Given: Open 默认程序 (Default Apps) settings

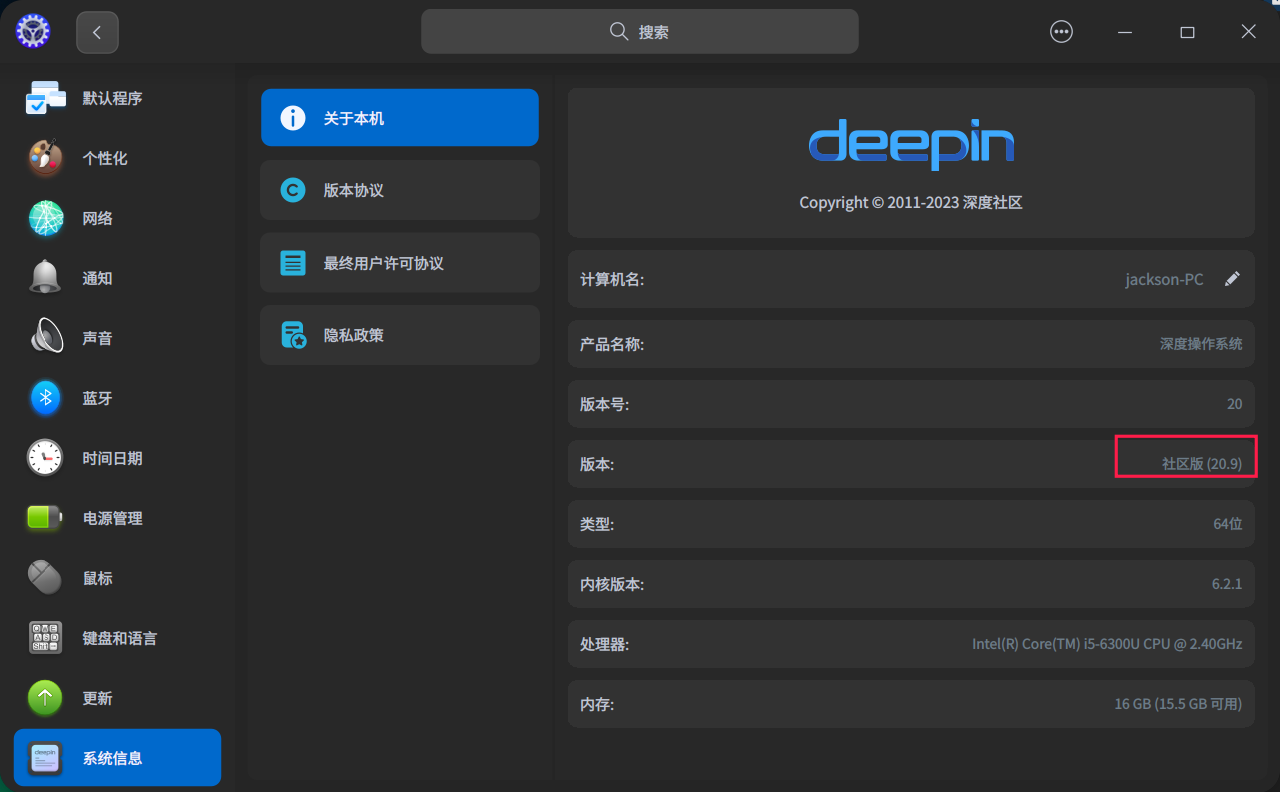Looking at the screenshot, I should pyautogui.click(x=45, y=98).
